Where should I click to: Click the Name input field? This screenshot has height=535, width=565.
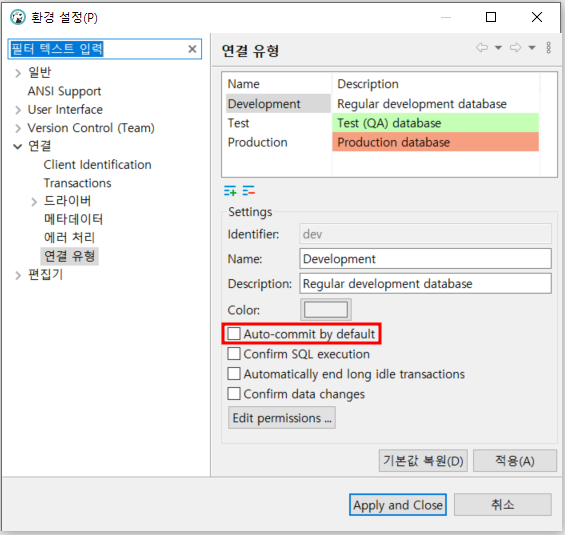[x=425, y=259]
